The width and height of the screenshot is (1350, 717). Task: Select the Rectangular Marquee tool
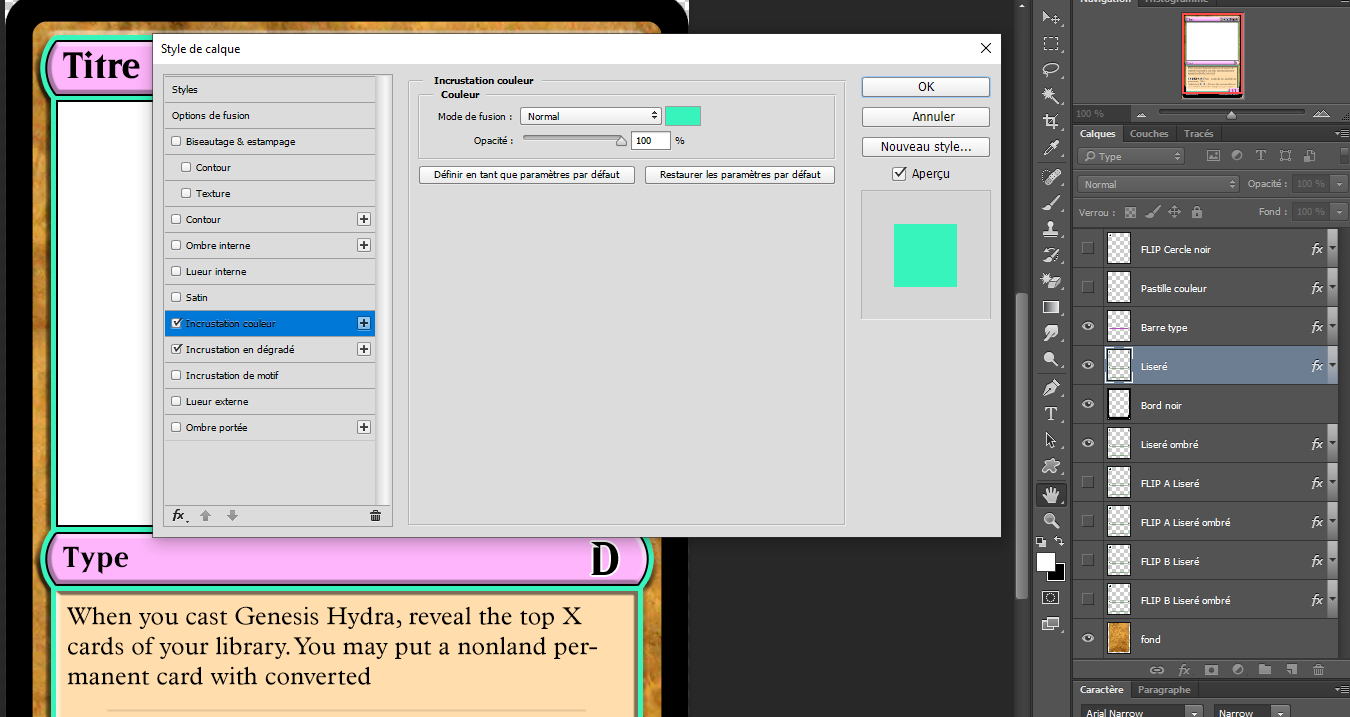1051,44
